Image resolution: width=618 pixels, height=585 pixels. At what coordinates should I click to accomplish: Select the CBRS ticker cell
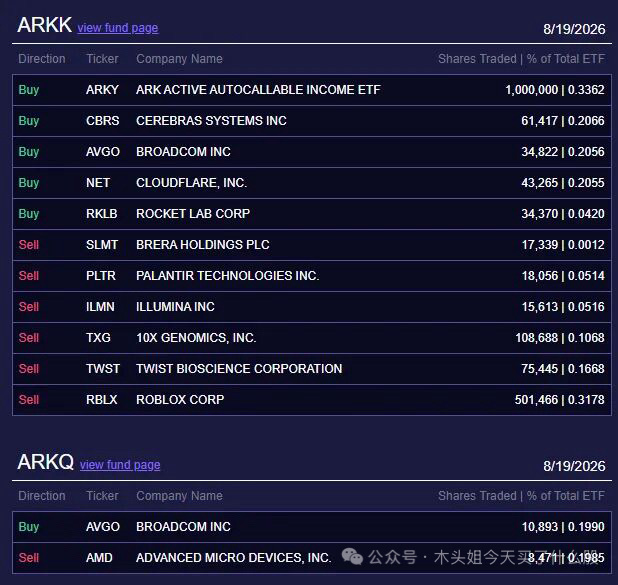[x=102, y=121]
